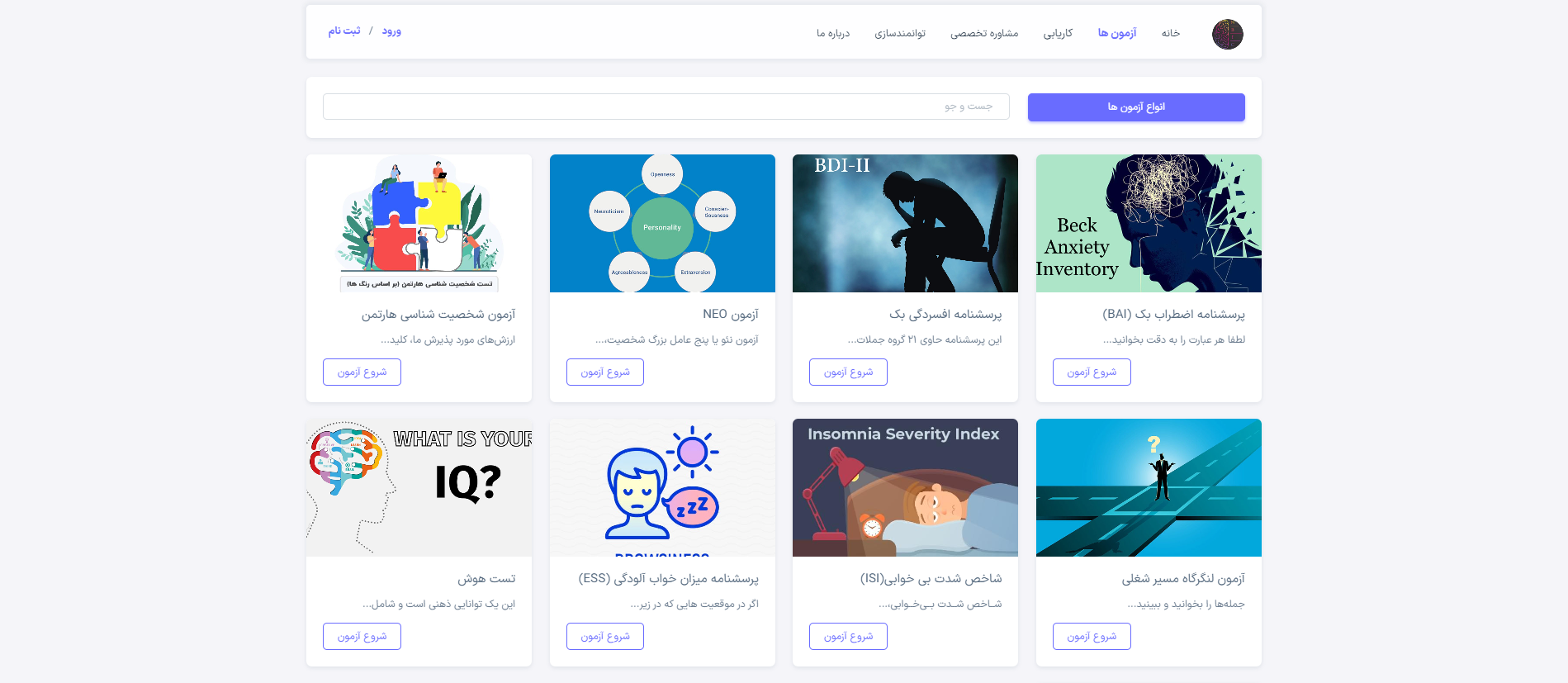Start the تست هوش IQ test
Image resolution: width=1568 pixels, height=683 pixels.
(x=362, y=637)
